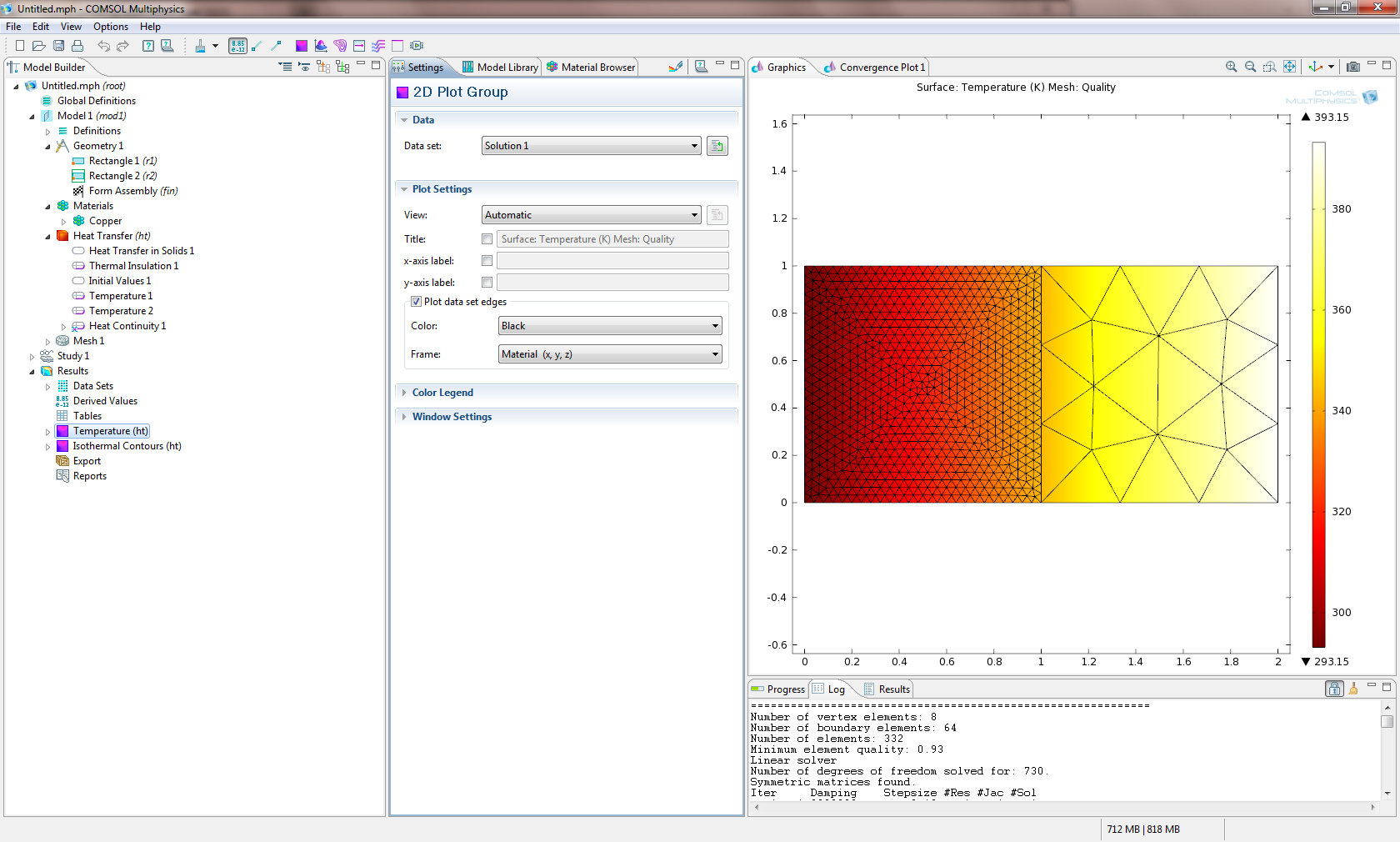Click the Zoom Extents icon

point(1289,67)
